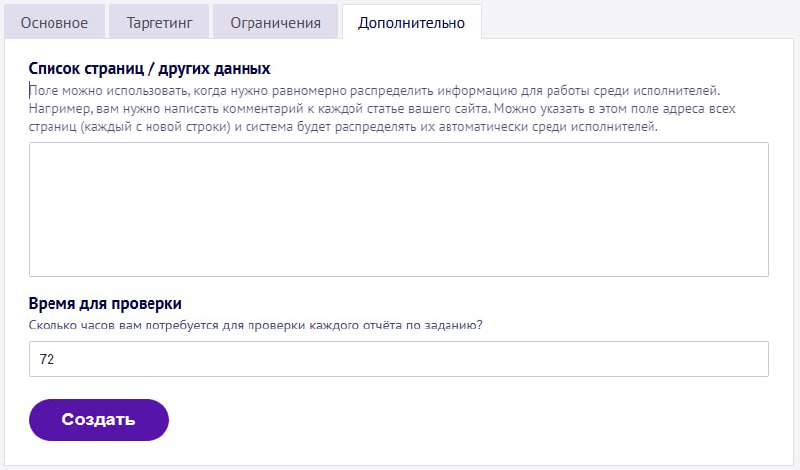The height and width of the screenshot is (470, 800).
Task: Place the cursor after the value 72
Action: (x=55, y=359)
